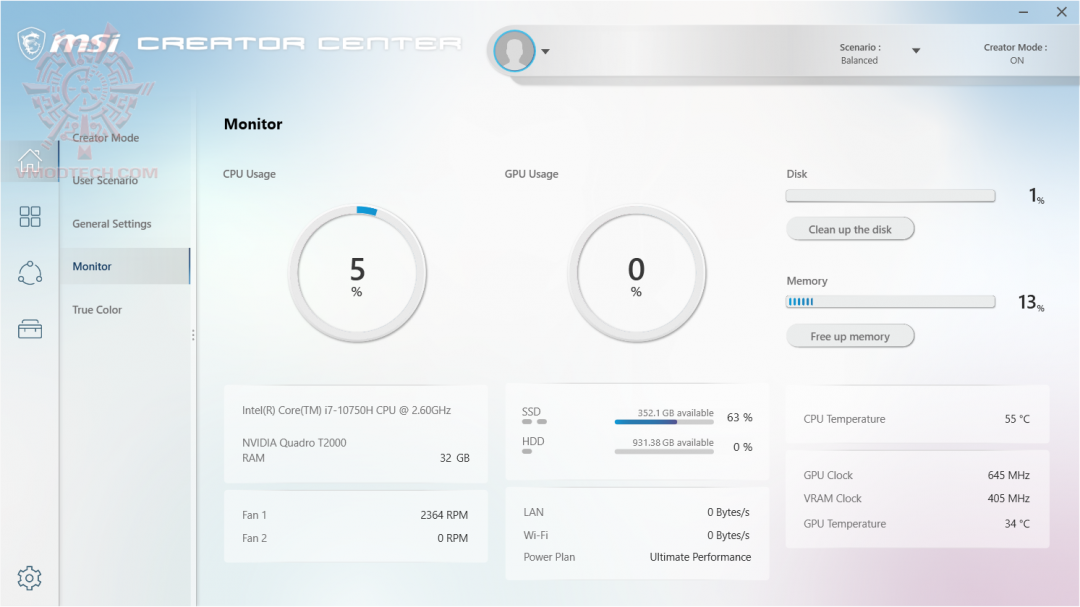Click the NVIDIA Quadro T2000 text
This screenshot has height=607, width=1080.
[x=294, y=442]
